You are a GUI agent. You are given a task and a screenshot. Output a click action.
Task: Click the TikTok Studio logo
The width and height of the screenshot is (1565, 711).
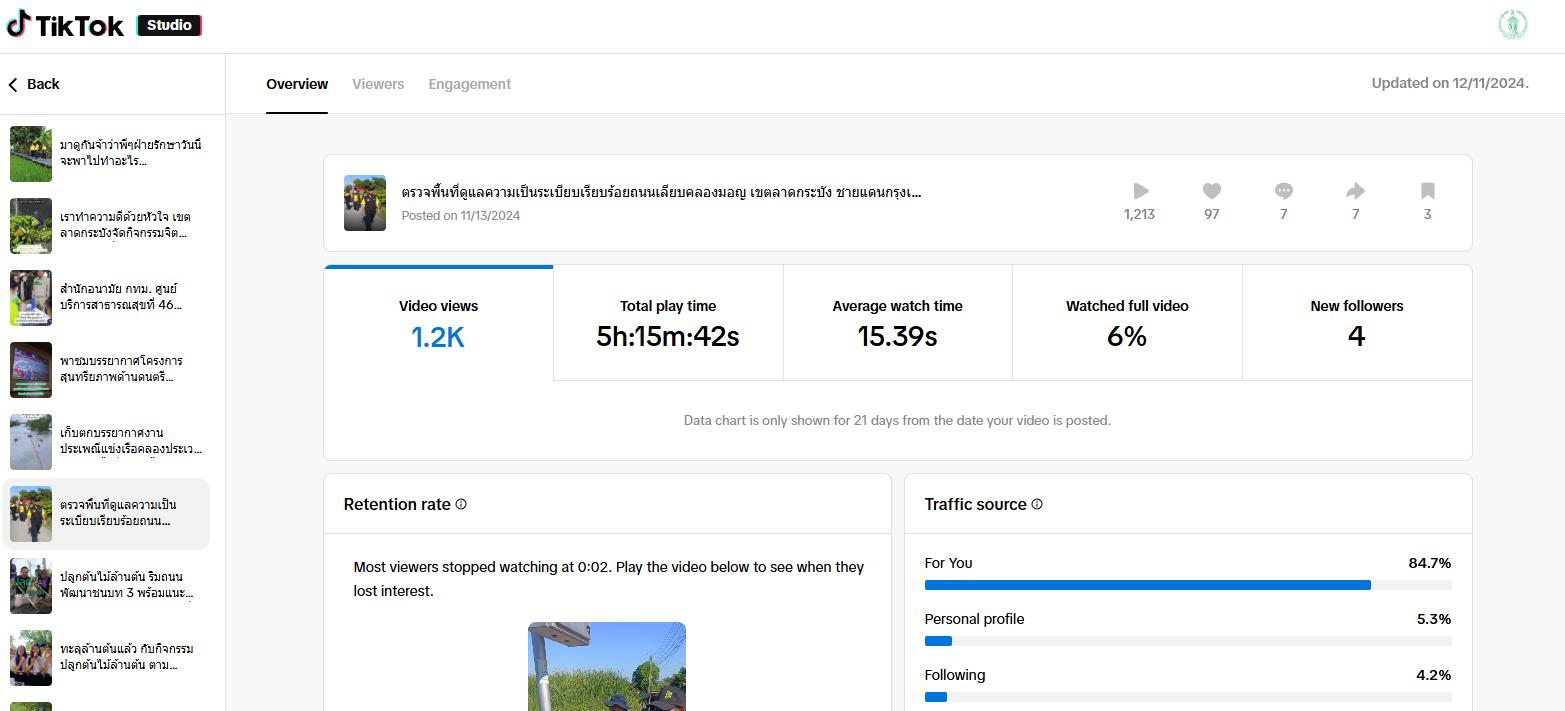coord(104,26)
